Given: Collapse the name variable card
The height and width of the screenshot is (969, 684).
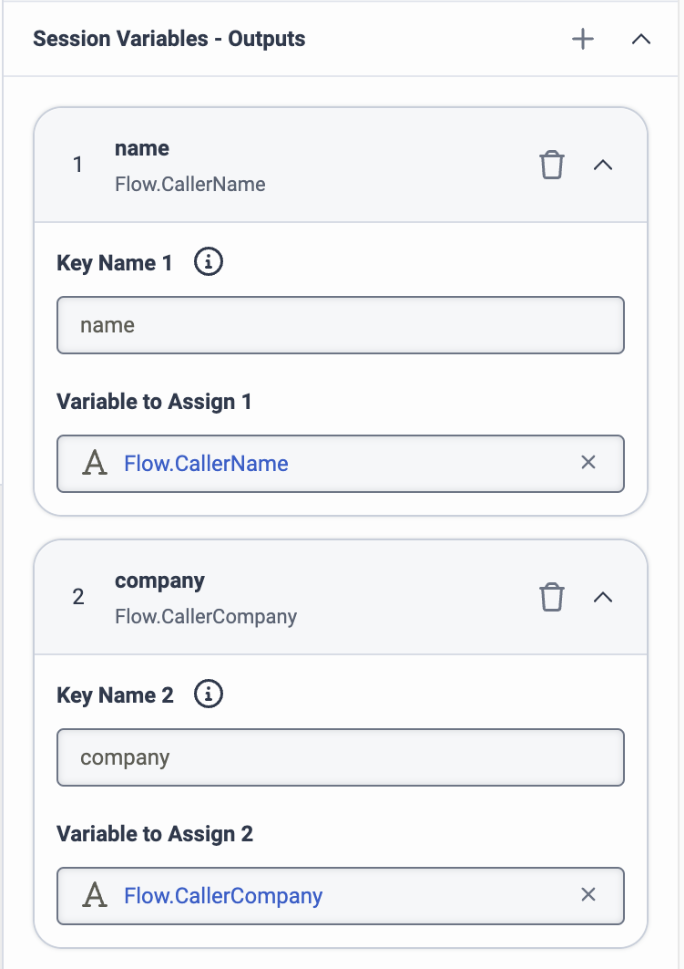Looking at the screenshot, I should [603, 165].
